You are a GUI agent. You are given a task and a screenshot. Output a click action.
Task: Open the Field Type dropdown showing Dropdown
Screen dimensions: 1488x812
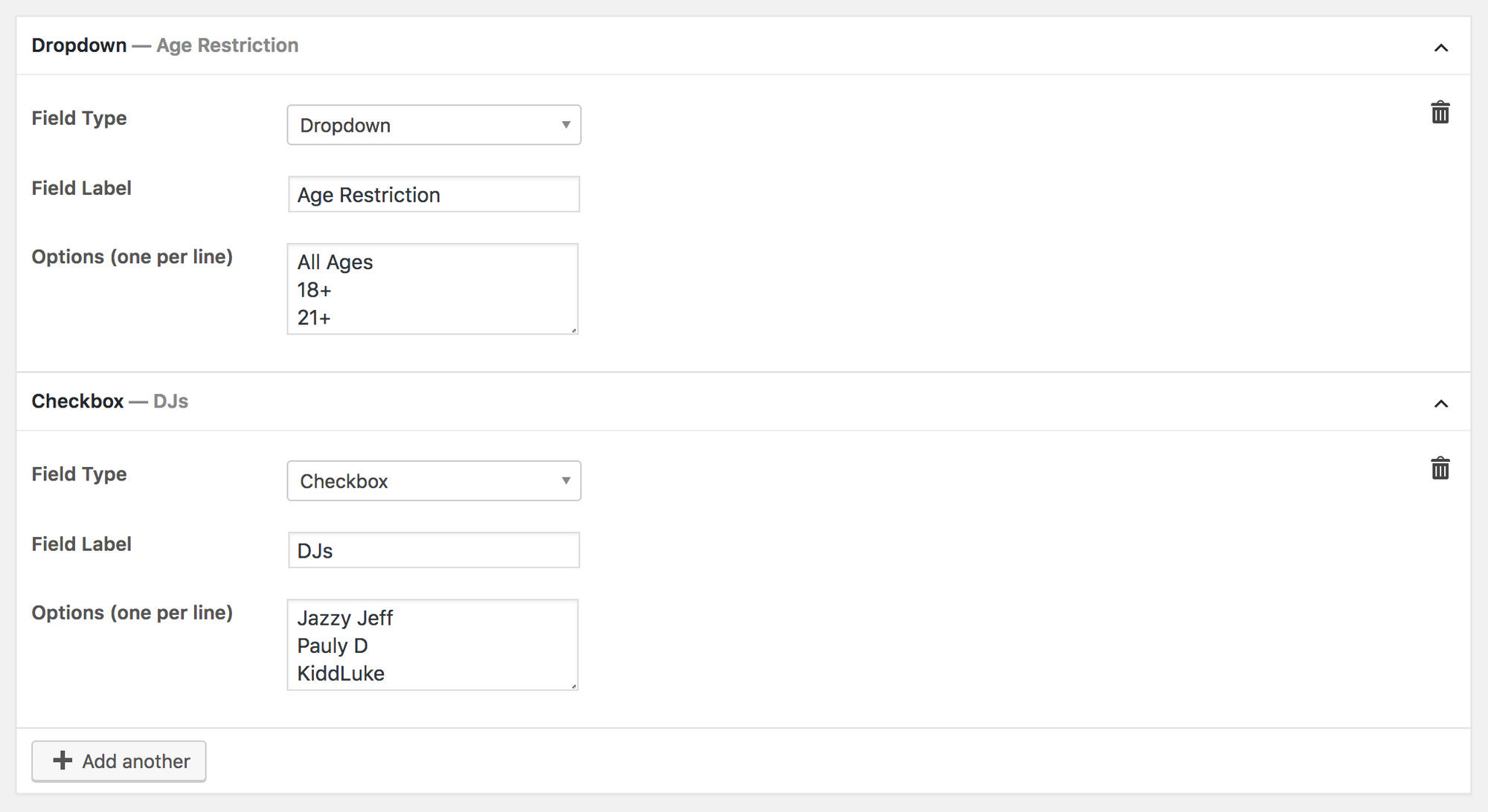click(x=434, y=124)
